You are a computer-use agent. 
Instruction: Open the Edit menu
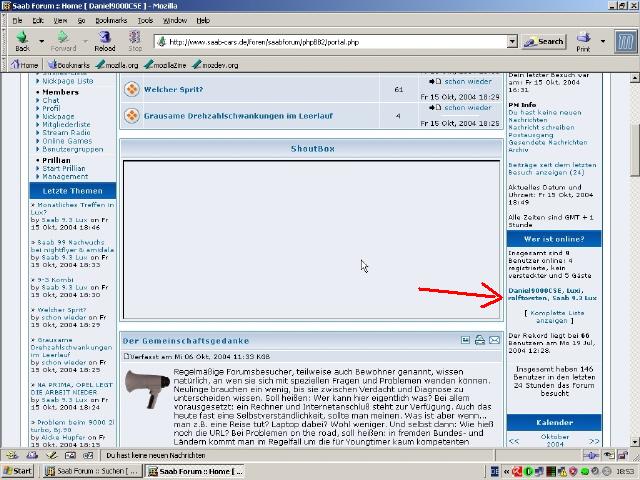pos(38,20)
